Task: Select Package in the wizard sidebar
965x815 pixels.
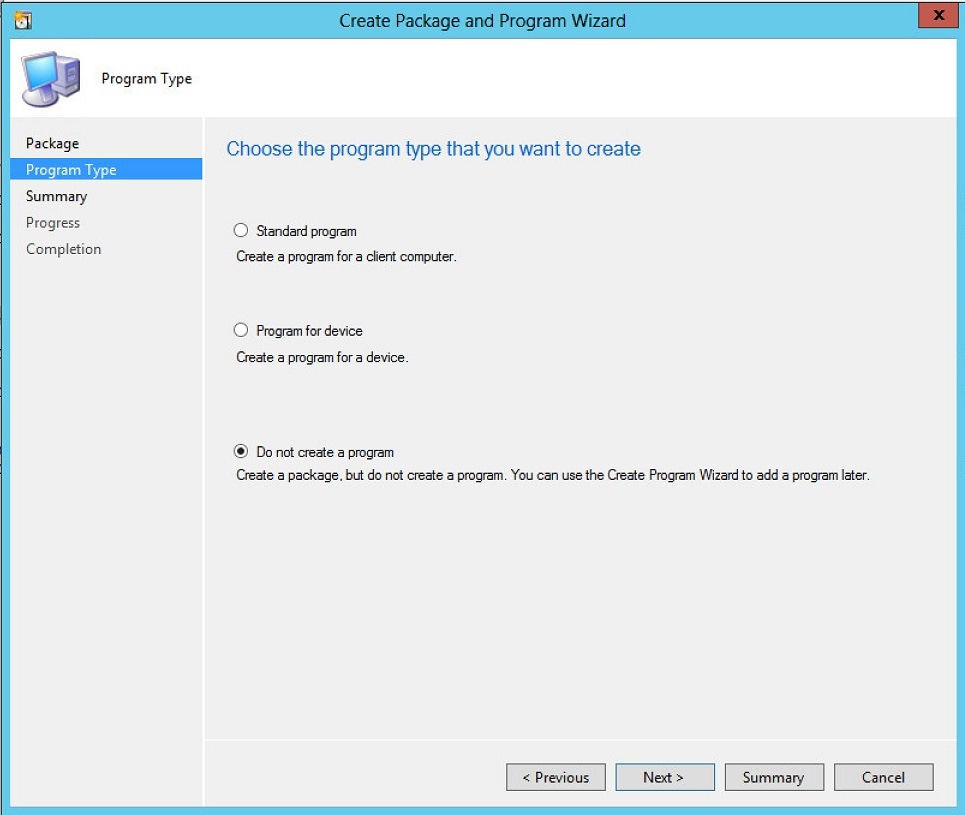Action: coord(52,143)
